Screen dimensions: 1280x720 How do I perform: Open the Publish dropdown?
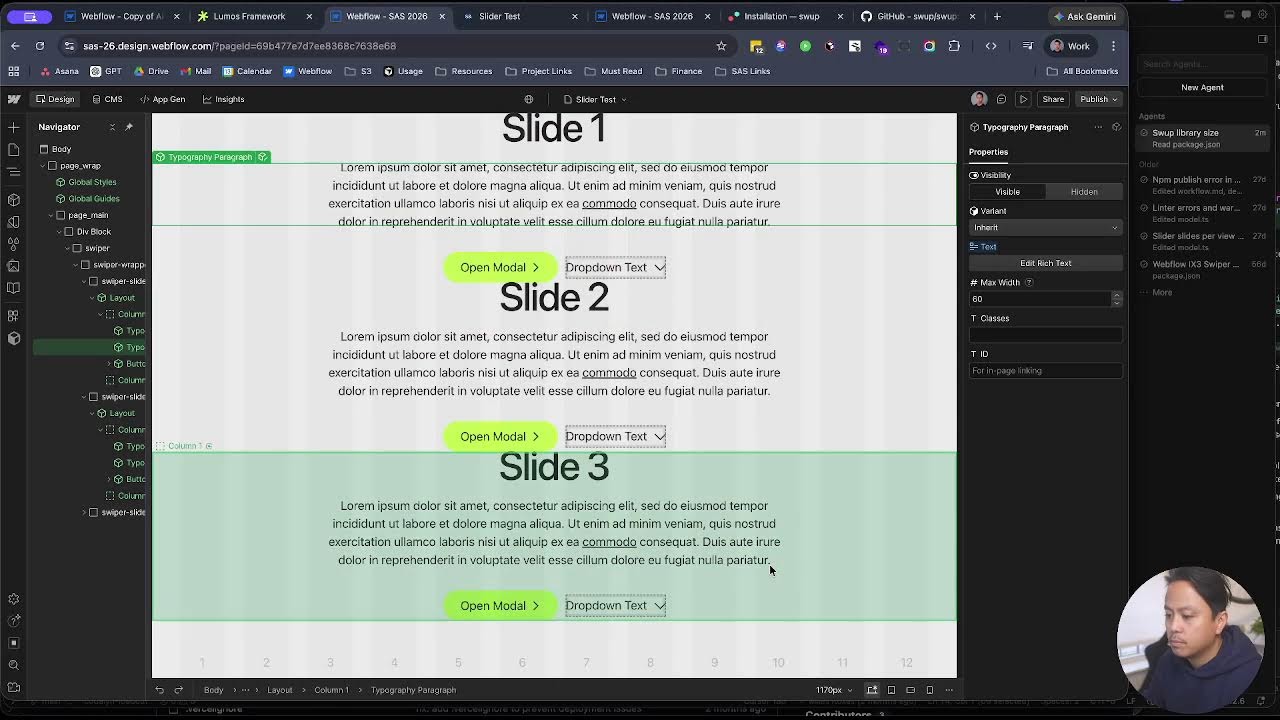pos(1099,99)
